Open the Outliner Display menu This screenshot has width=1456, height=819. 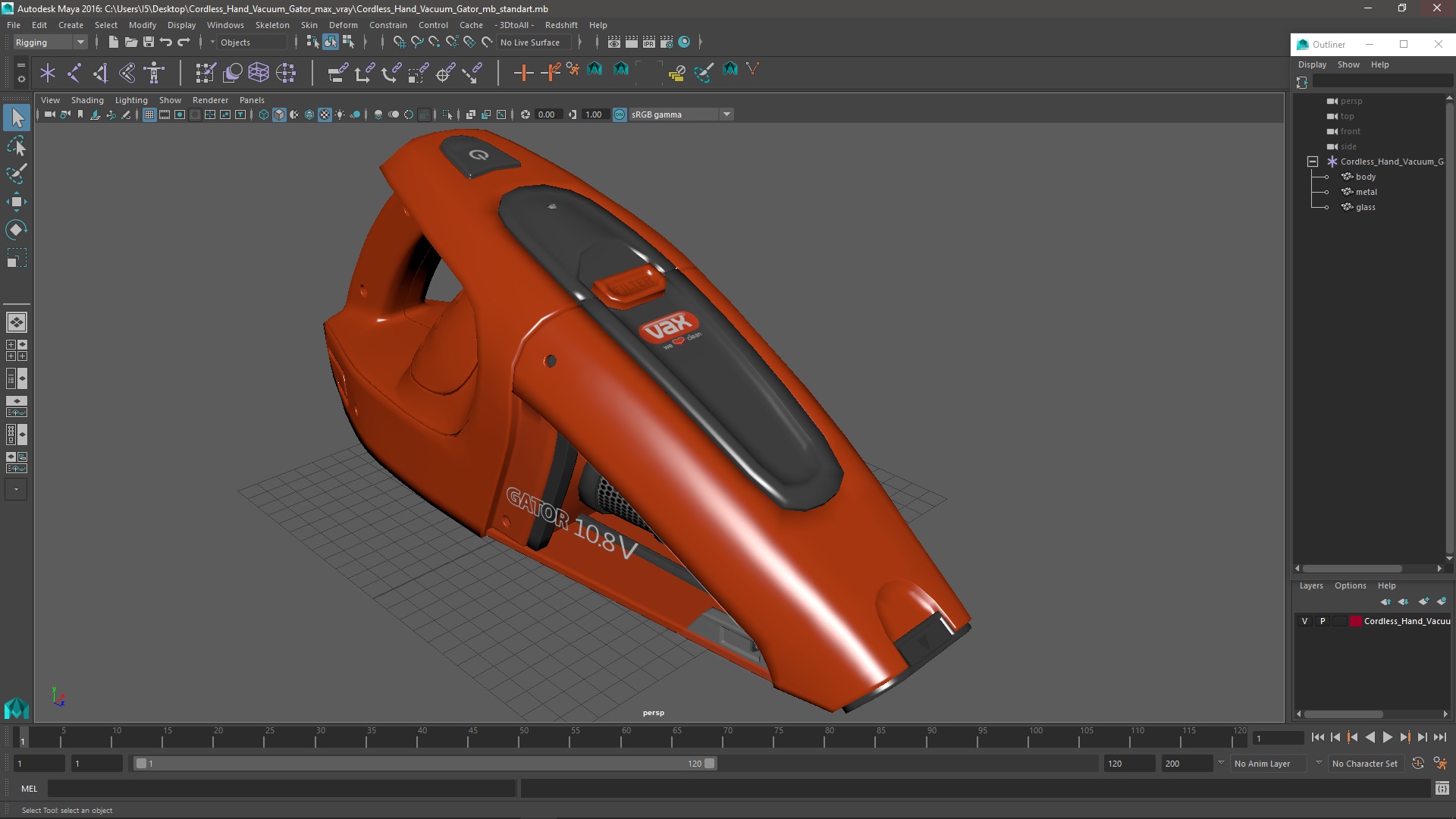point(1312,64)
